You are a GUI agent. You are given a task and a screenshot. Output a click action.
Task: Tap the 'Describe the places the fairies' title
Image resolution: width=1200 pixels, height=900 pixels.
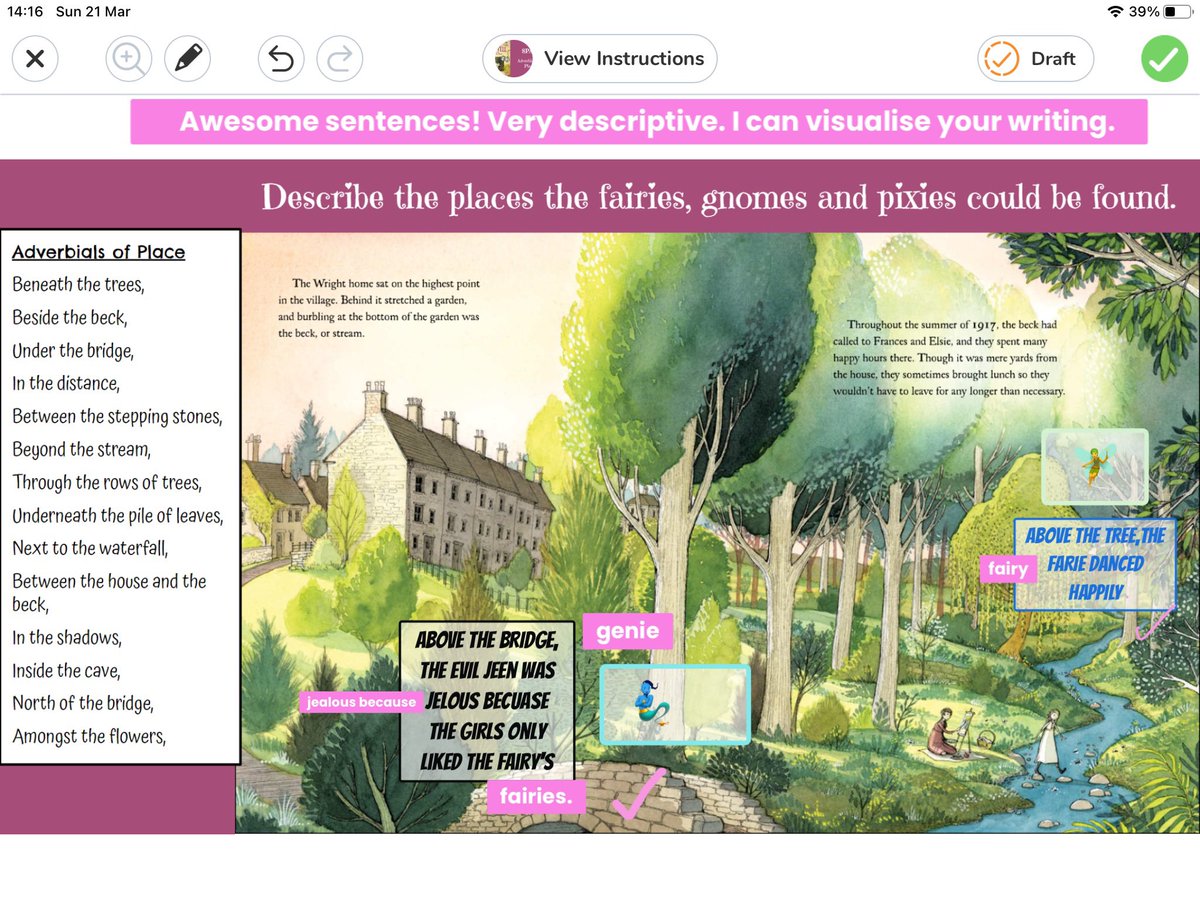(718, 197)
